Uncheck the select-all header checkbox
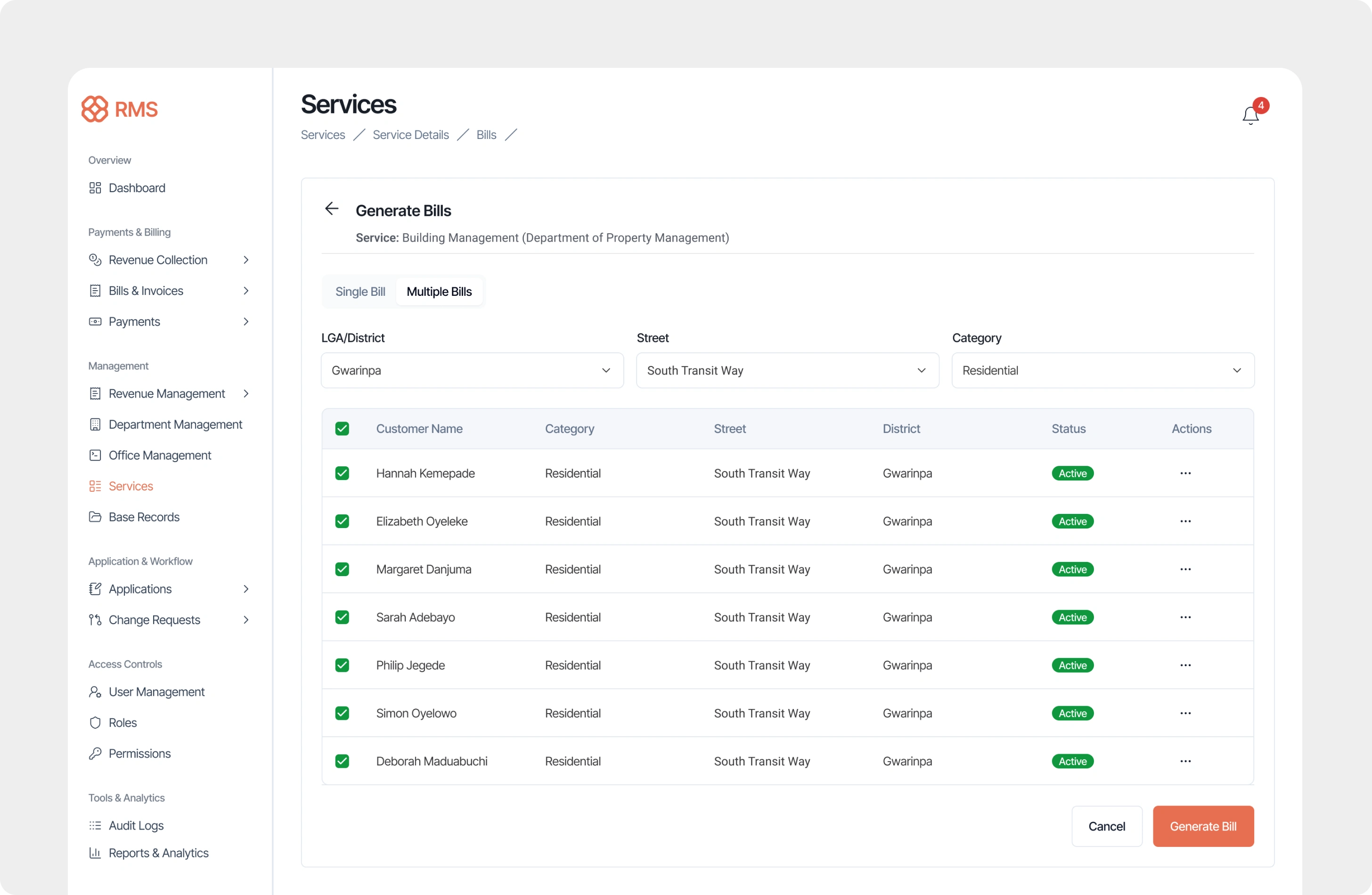This screenshot has width=1372, height=895. (342, 429)
